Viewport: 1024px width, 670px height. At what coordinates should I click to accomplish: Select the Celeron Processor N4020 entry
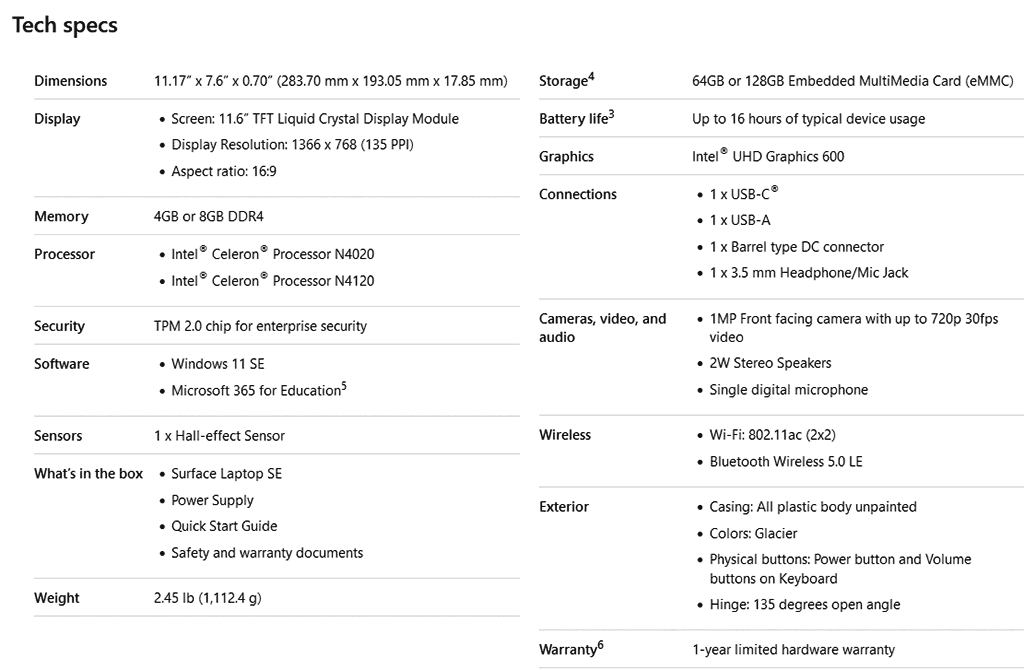pyautogui.click(x=272, y=255)
